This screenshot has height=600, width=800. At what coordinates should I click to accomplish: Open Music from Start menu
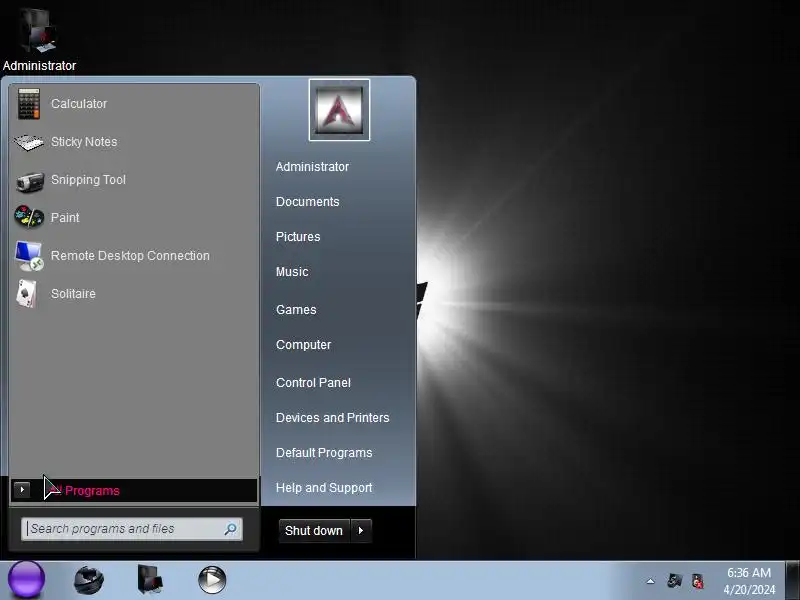point(292,272)
